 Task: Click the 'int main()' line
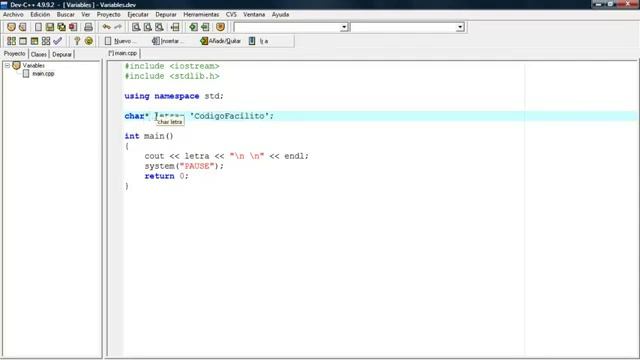(x=149, y=136)
